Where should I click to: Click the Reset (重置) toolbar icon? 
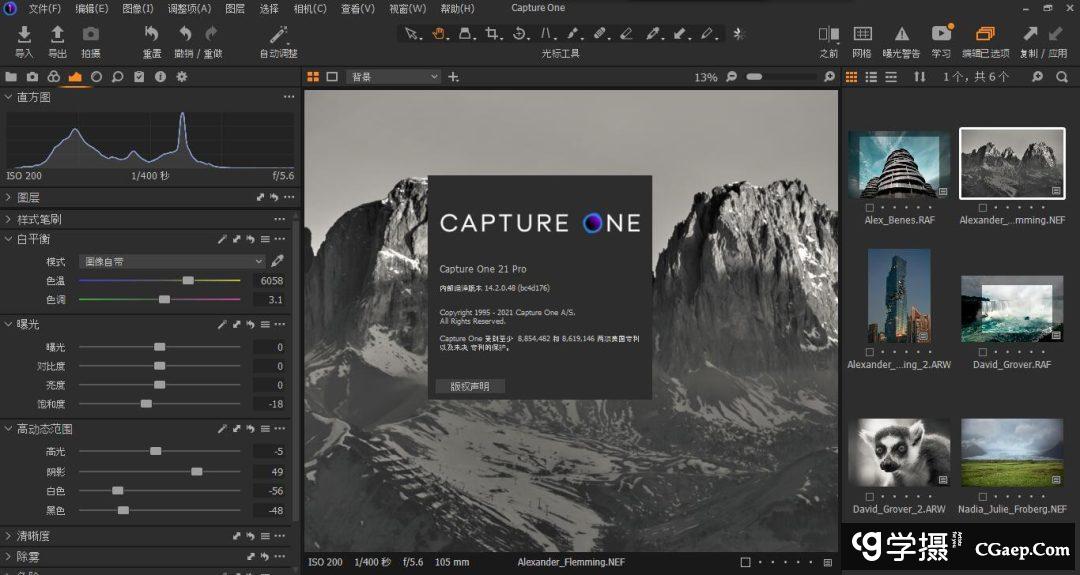(x=151, y=35)
